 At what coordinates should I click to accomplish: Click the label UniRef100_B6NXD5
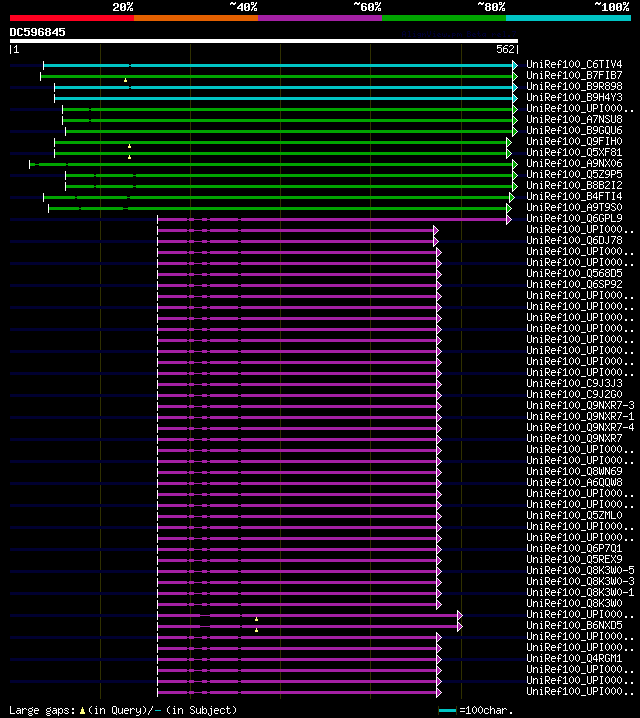[574, 625]
